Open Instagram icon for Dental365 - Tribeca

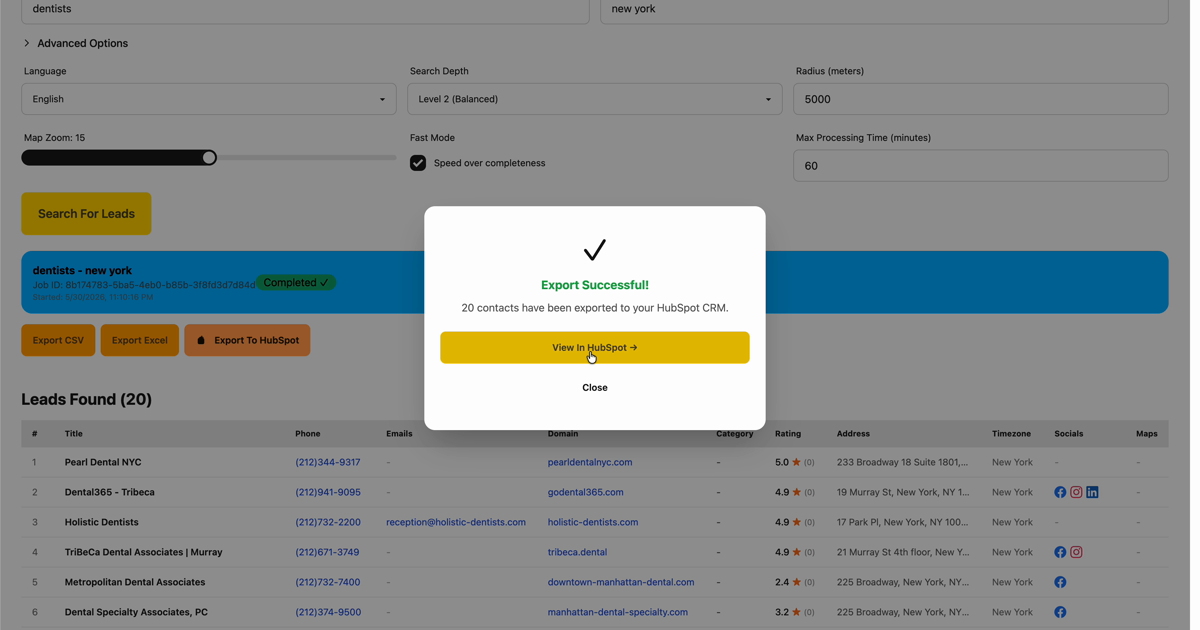pyautogui.click(x=1076, y=492)
